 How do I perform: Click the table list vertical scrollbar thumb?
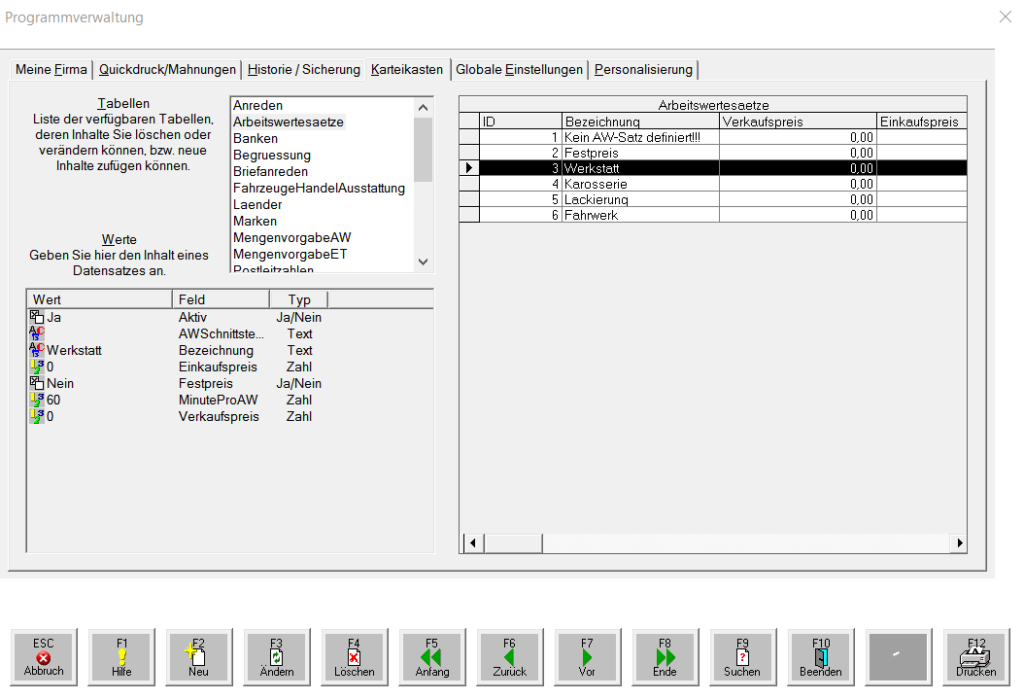click(423, 150)
